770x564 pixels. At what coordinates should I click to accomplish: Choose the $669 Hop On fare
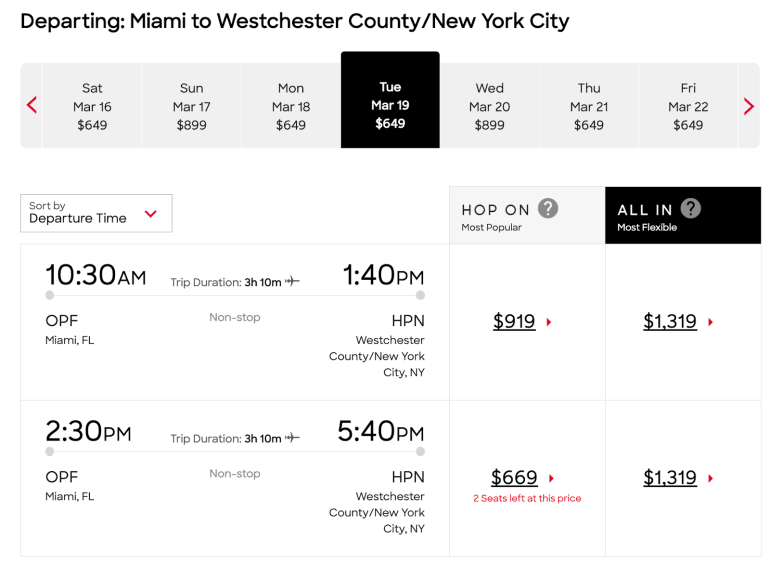(x=514, y=478)
